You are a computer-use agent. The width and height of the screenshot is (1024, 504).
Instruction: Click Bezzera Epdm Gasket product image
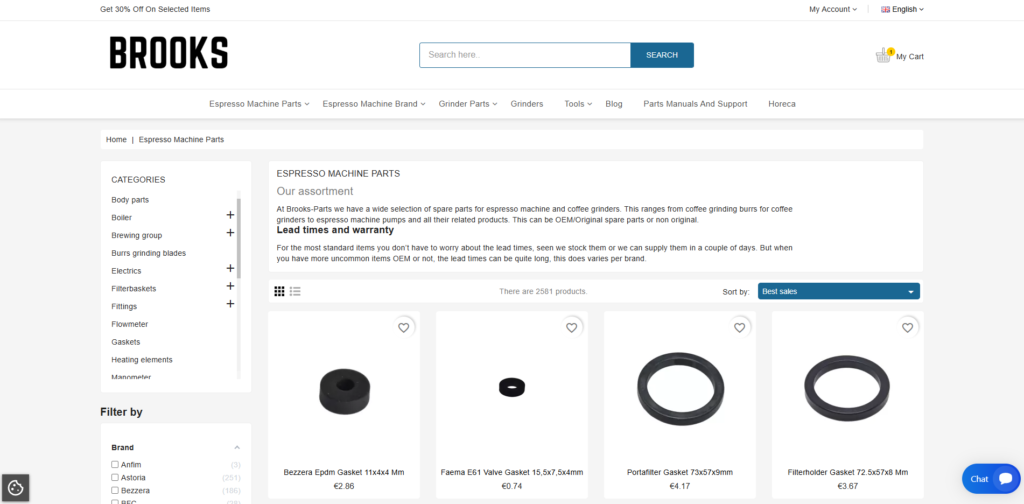(x=344, y=390)
